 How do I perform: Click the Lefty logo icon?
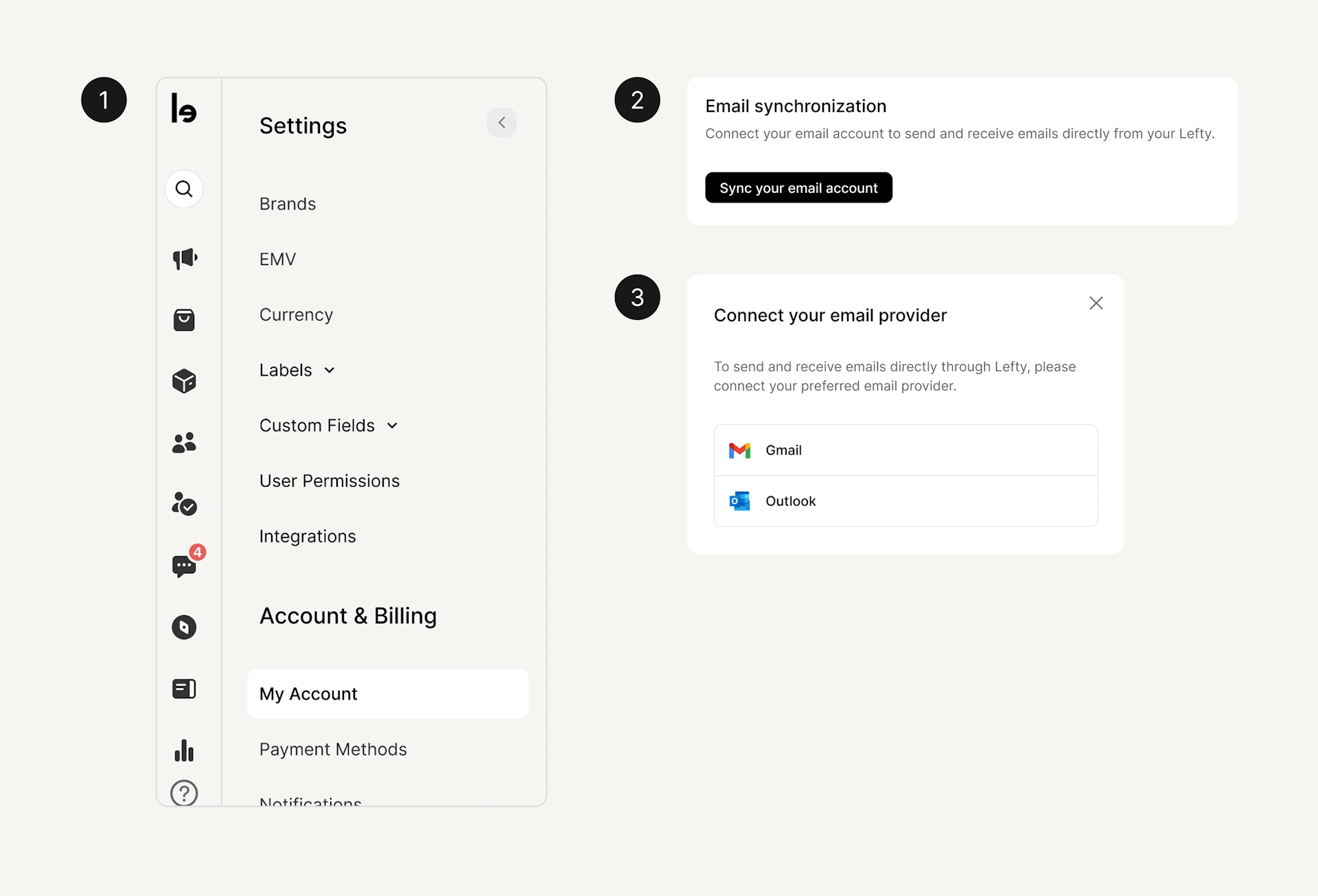coord(184,108)
